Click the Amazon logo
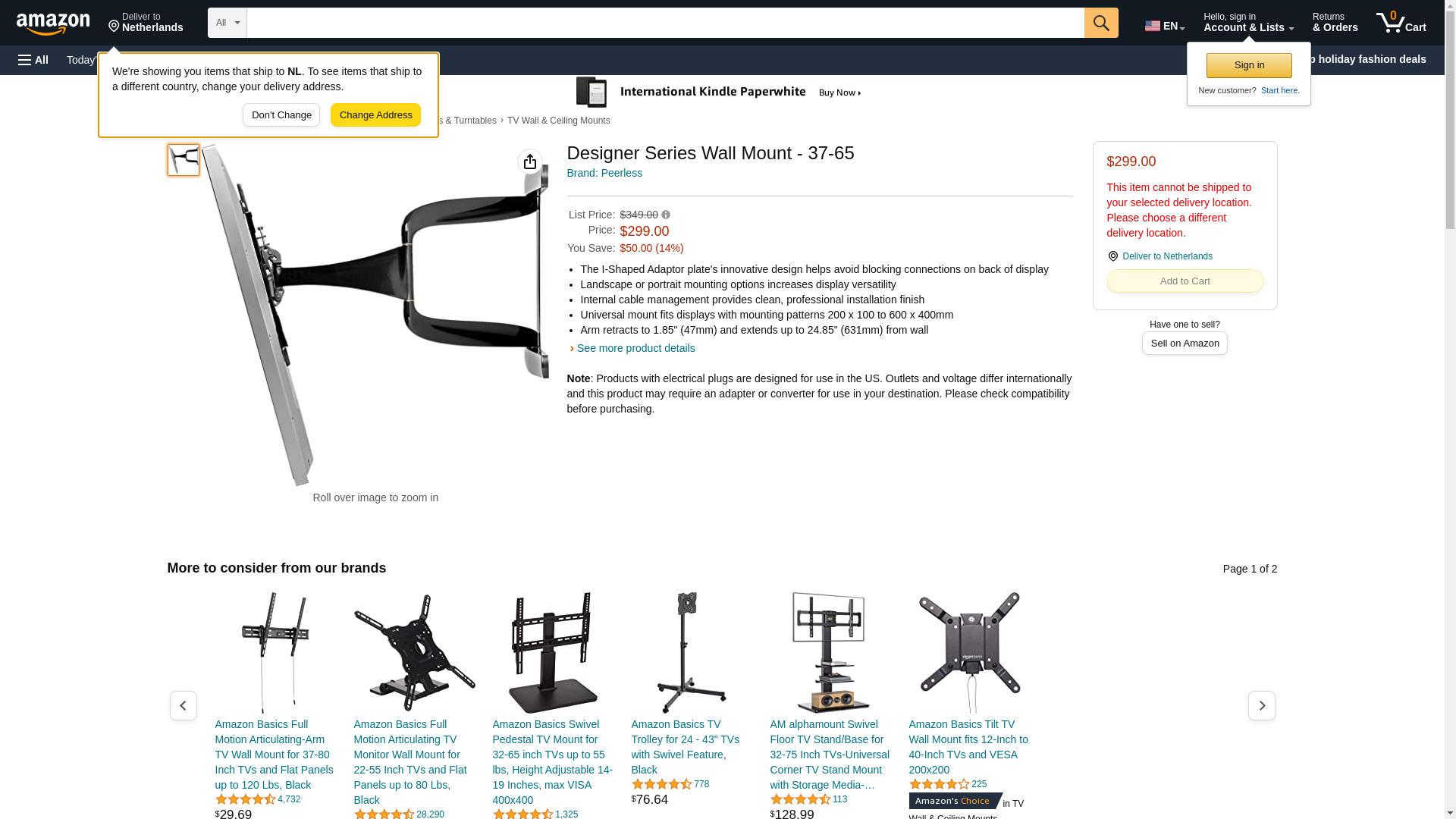This screenshot has height=819, width=1456. (x=53, y=24)
